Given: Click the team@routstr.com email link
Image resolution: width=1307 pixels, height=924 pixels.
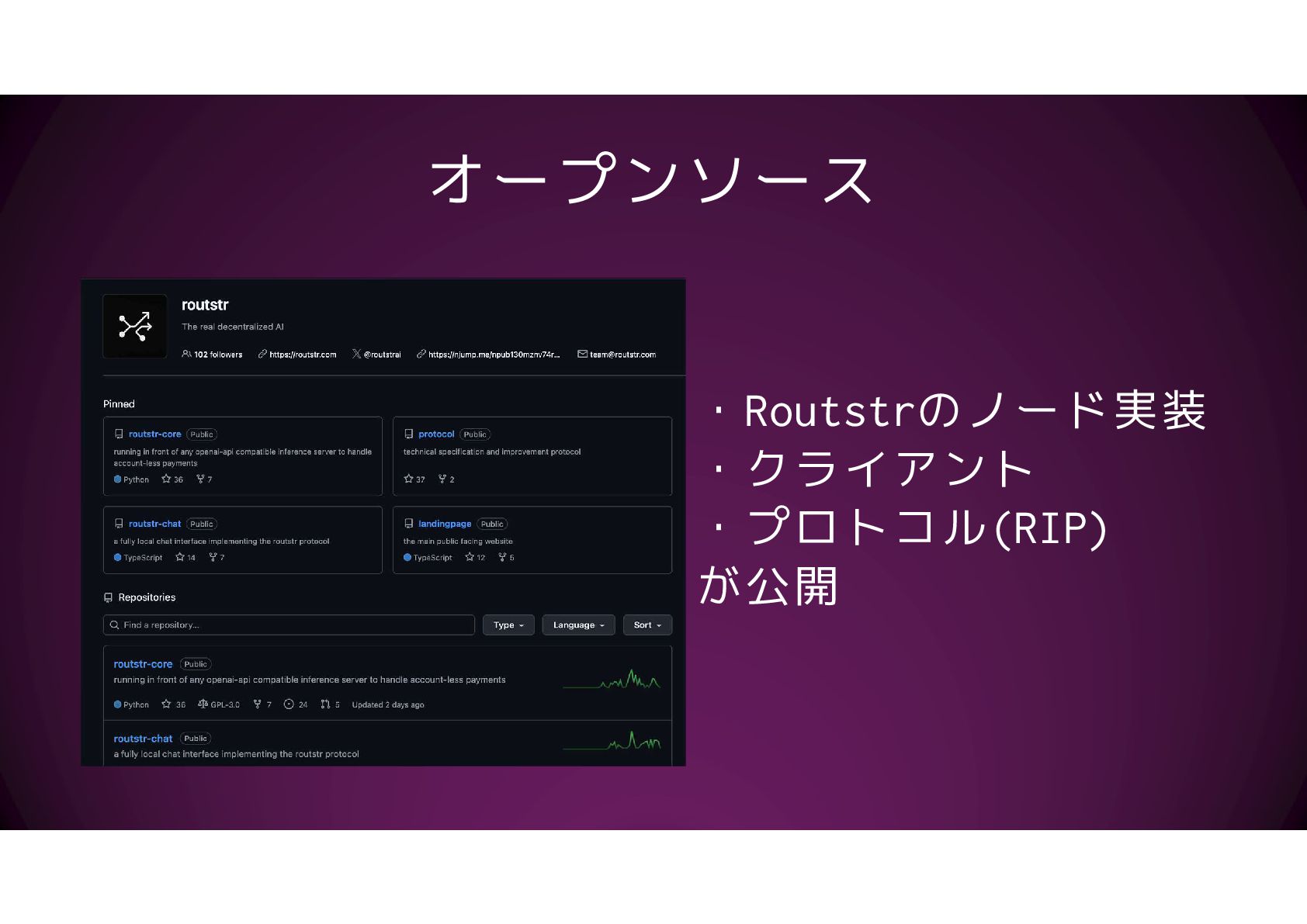Looking at the screenshot, I should click(x=622, y=355).
